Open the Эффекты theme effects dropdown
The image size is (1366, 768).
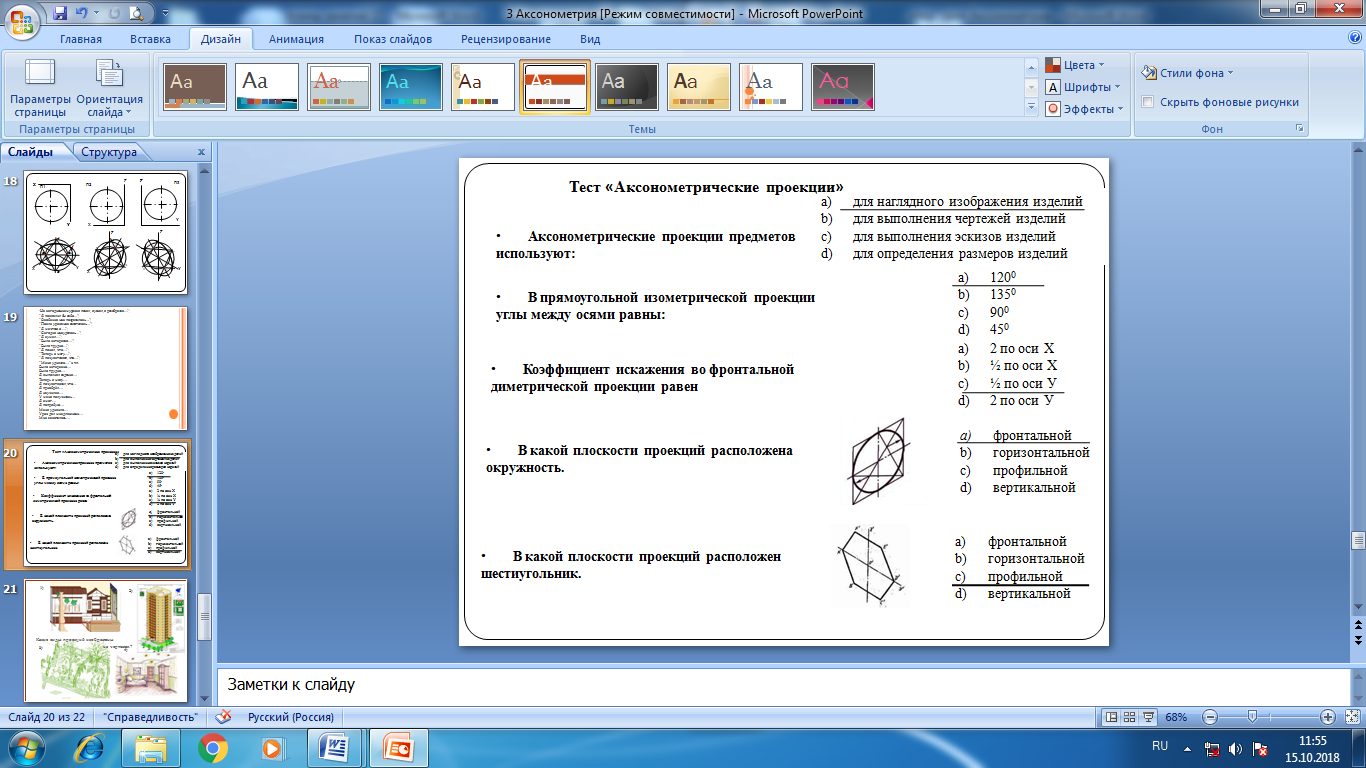click(x=1085, y=109)
